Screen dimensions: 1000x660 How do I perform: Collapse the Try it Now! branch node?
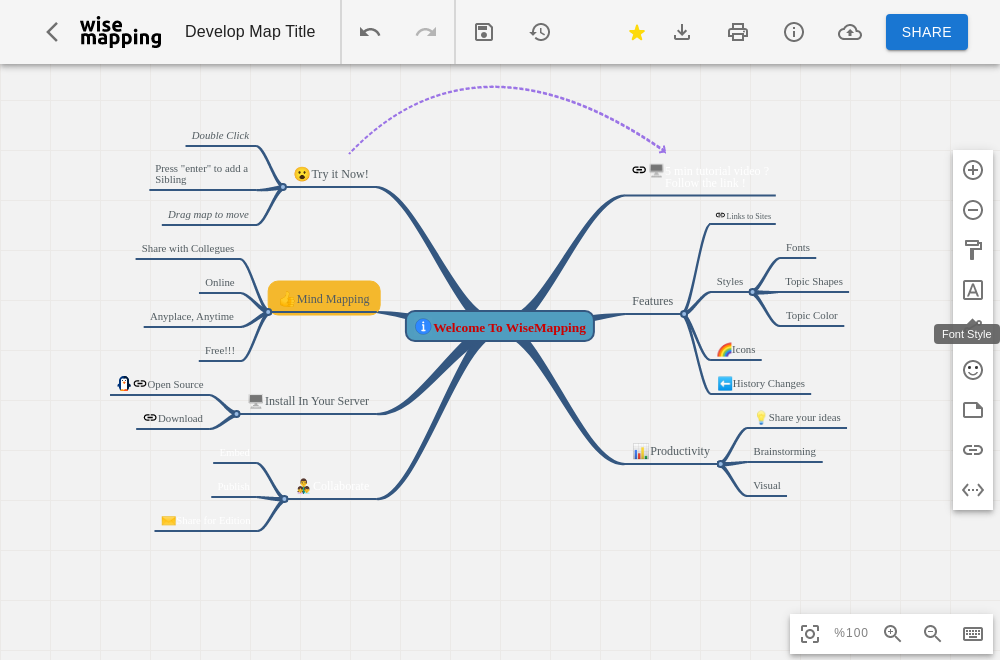[x=283, y=187]
